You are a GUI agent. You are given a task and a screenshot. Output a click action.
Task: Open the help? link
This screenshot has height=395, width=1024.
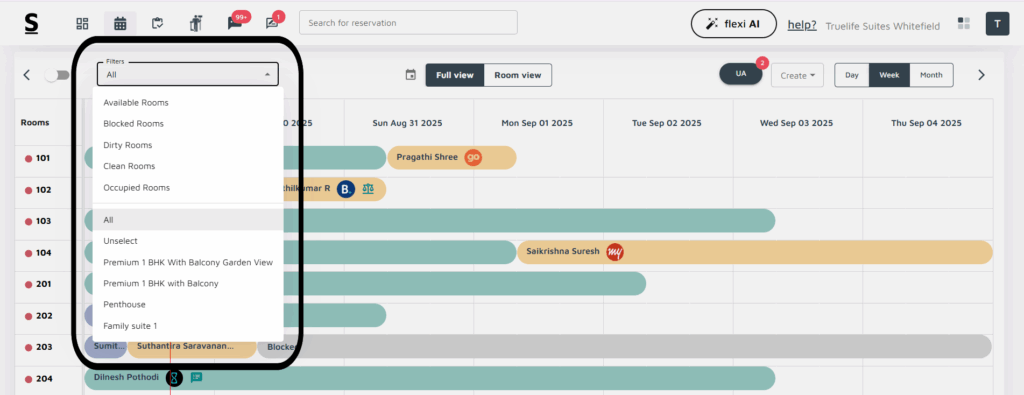tap(802, 25)
